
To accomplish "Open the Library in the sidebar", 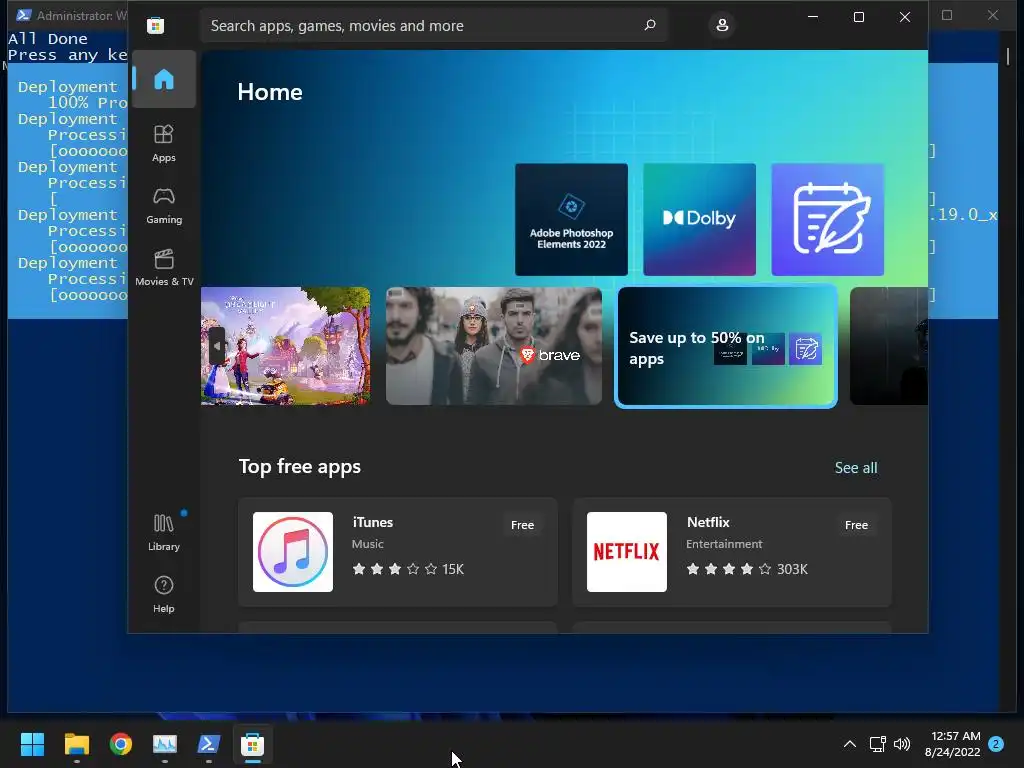I will pos(164,532).
